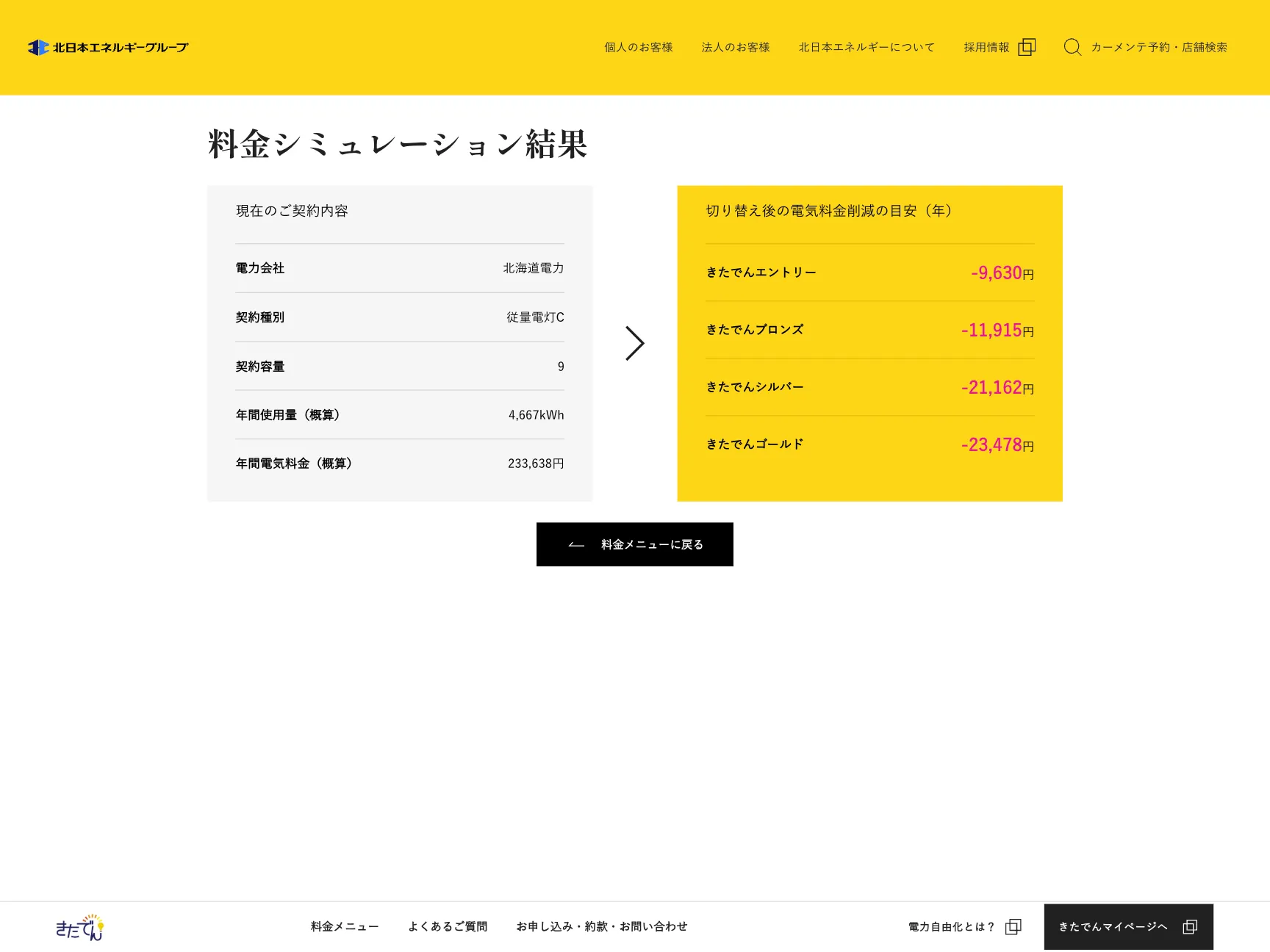
Task: Go to きたでんマイページへ button
Action: (x=1113, y=927)
